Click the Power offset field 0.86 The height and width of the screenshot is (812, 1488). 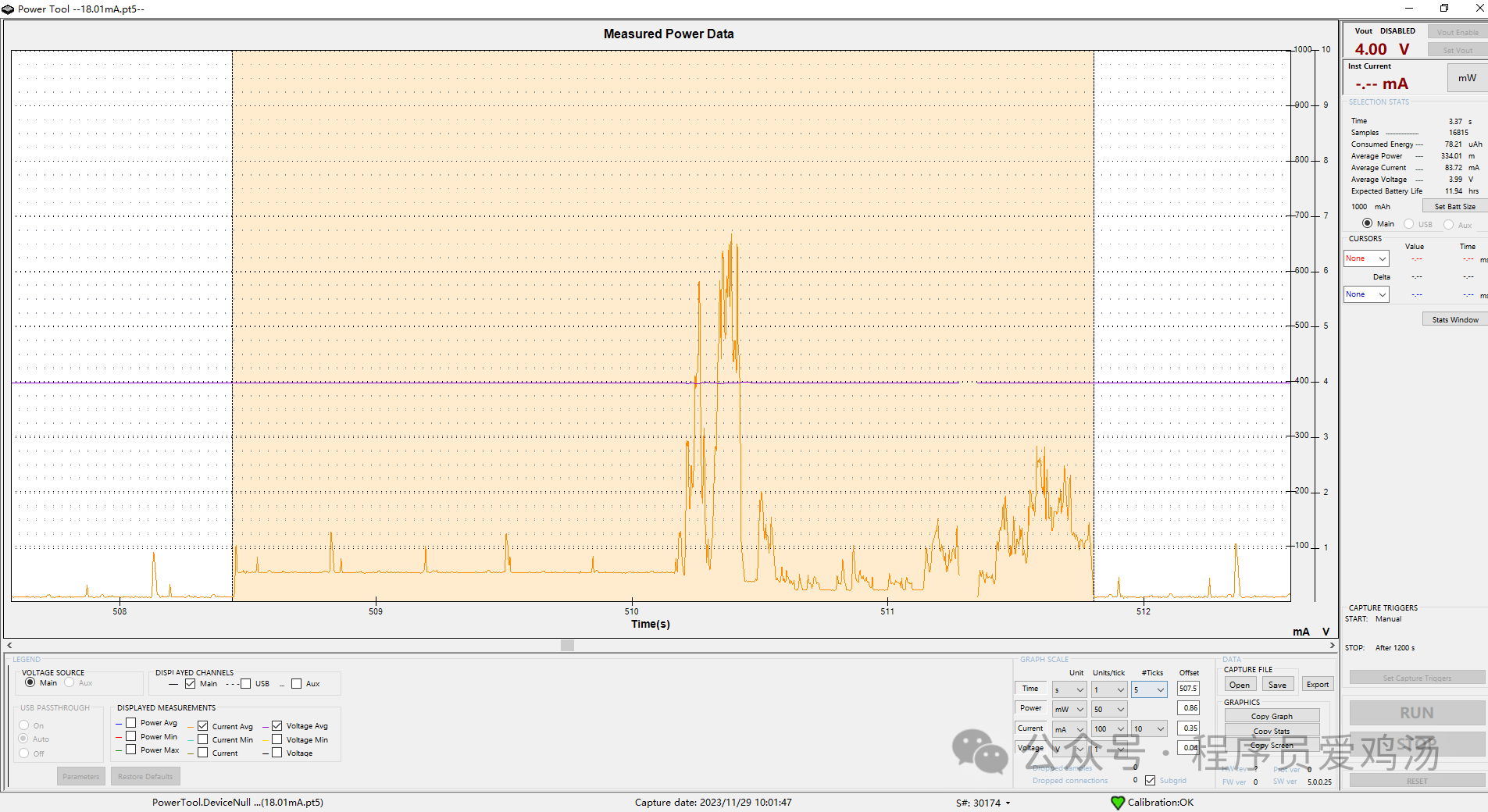[1188, 708]
